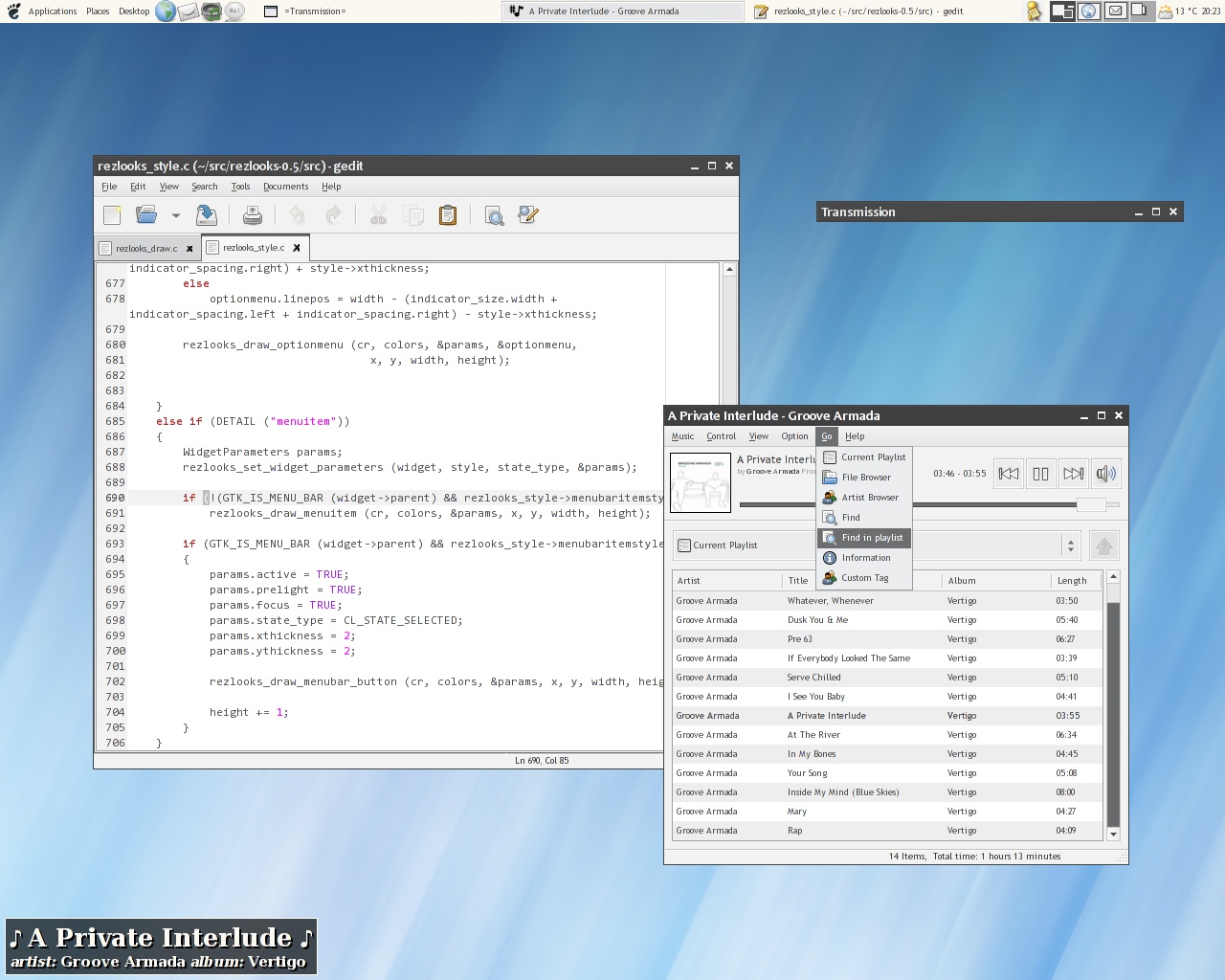Click the up-arrow button beside playlist selector
The width and height of the screenshot is (1225, 980).
[1104, 546]
